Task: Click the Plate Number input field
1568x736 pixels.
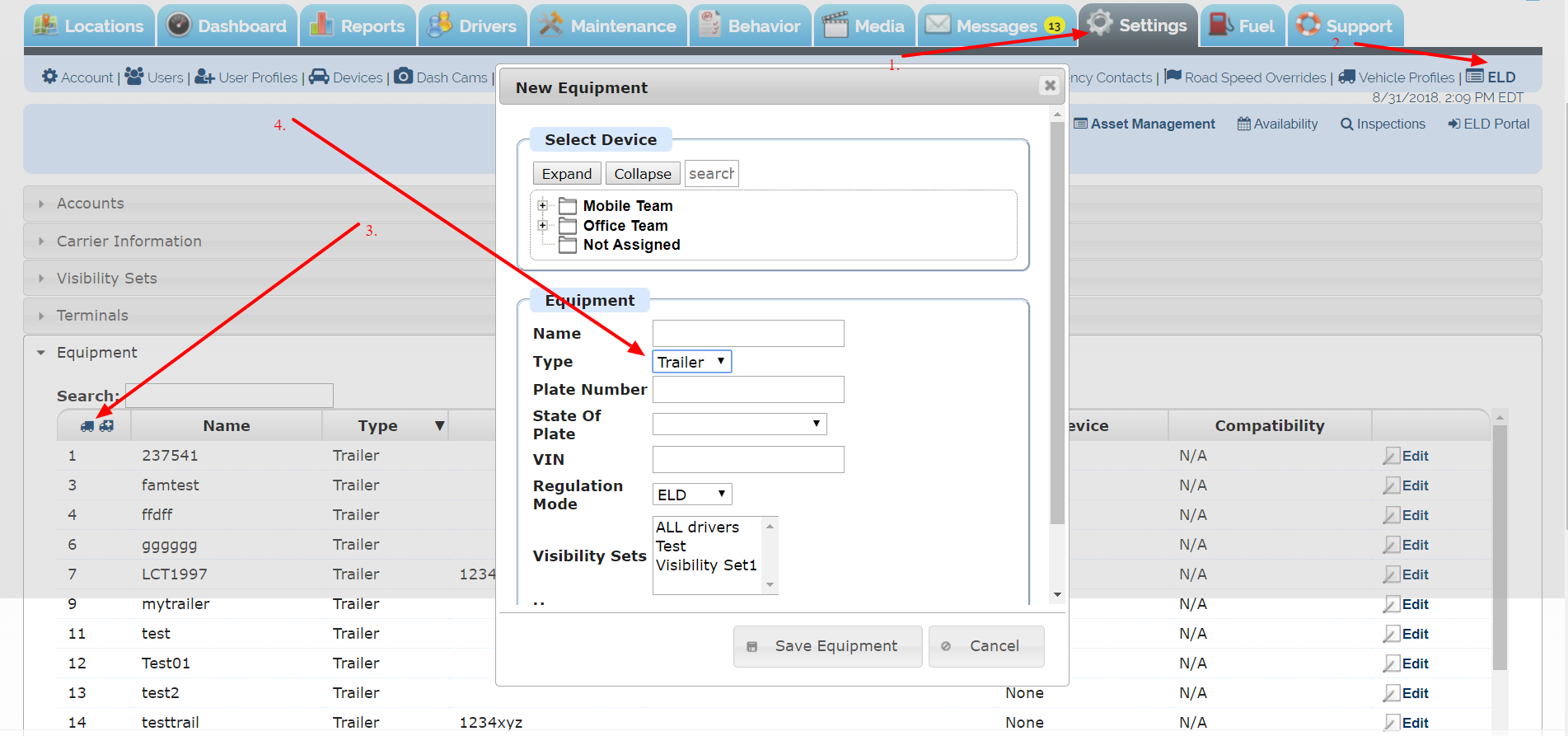Action: [x=748, y=389]
